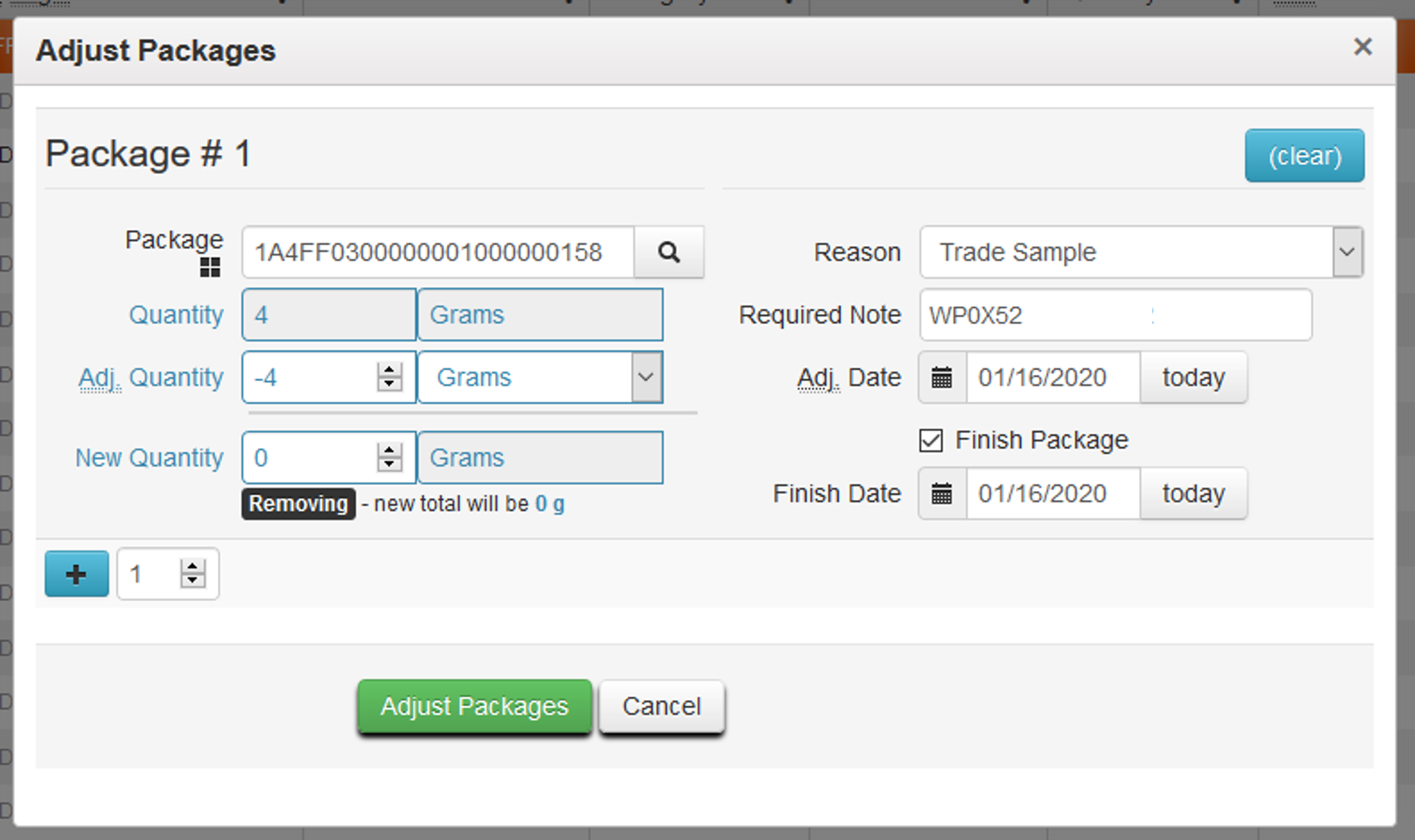Open the Adj. Quantity Grams unit dropdown

[540, 377]
